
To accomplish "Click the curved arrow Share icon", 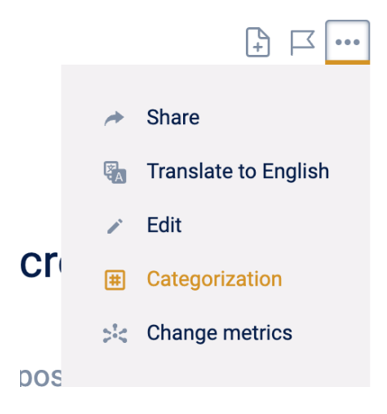I will [x=114, y=118].
